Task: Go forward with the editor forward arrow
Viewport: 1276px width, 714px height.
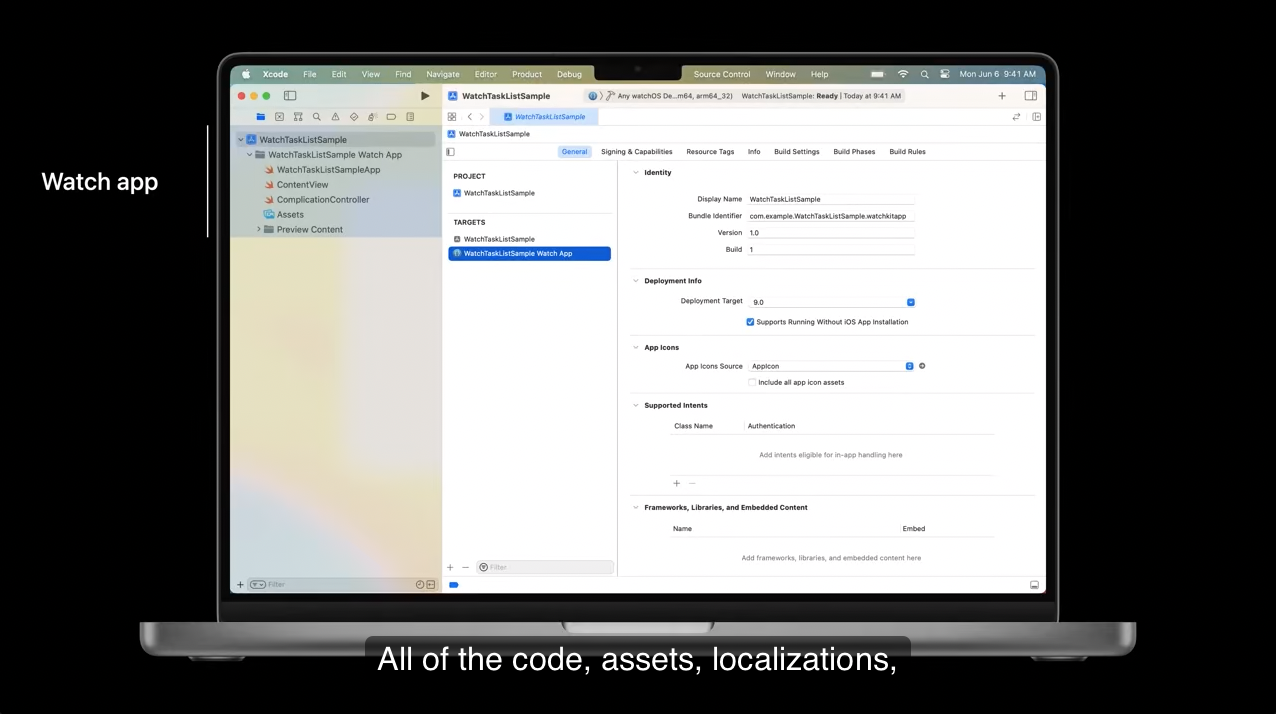Action: pos(481,117)
